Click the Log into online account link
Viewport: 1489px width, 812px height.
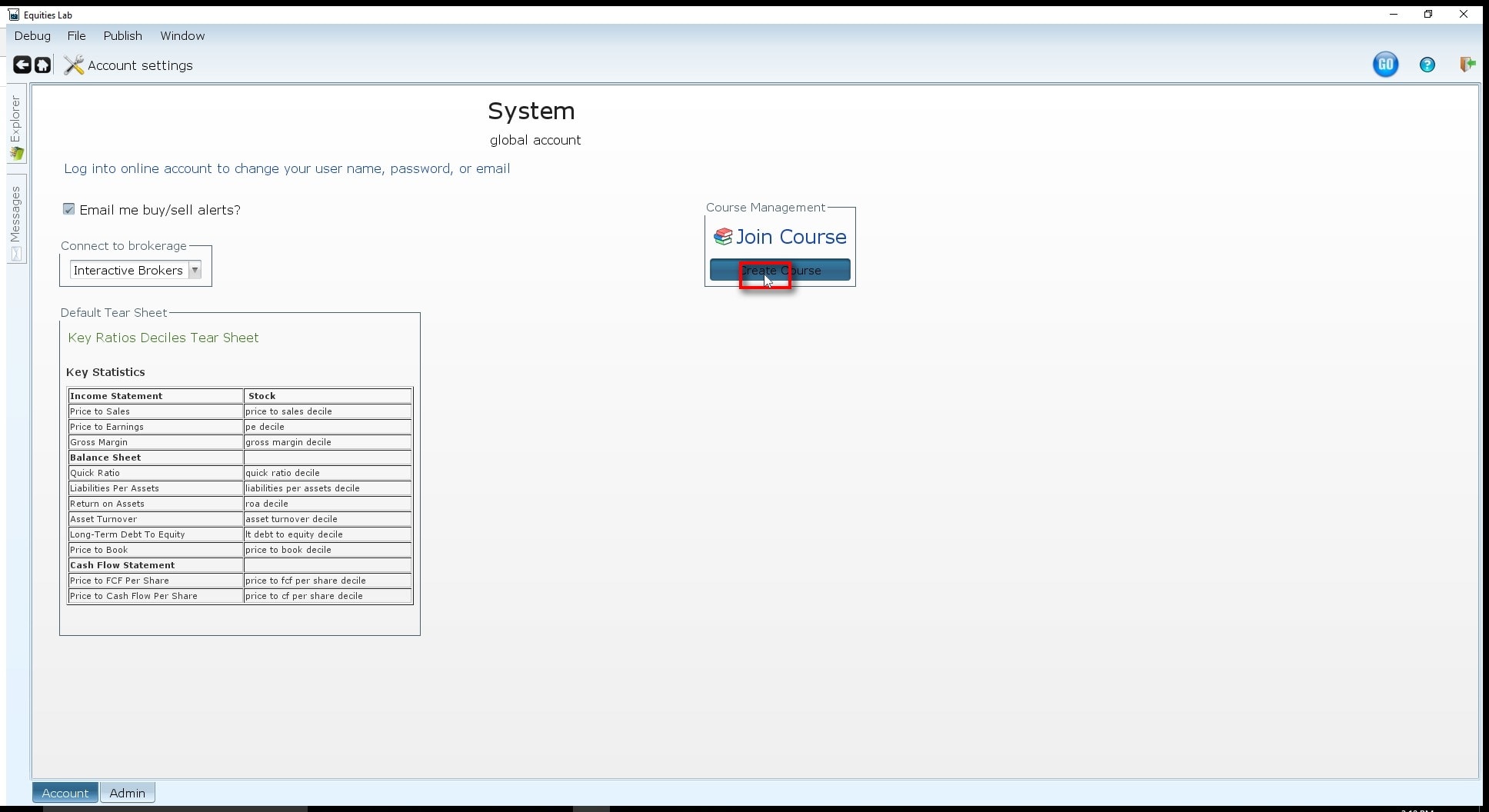pyautogui.click(x=286, y=168)
